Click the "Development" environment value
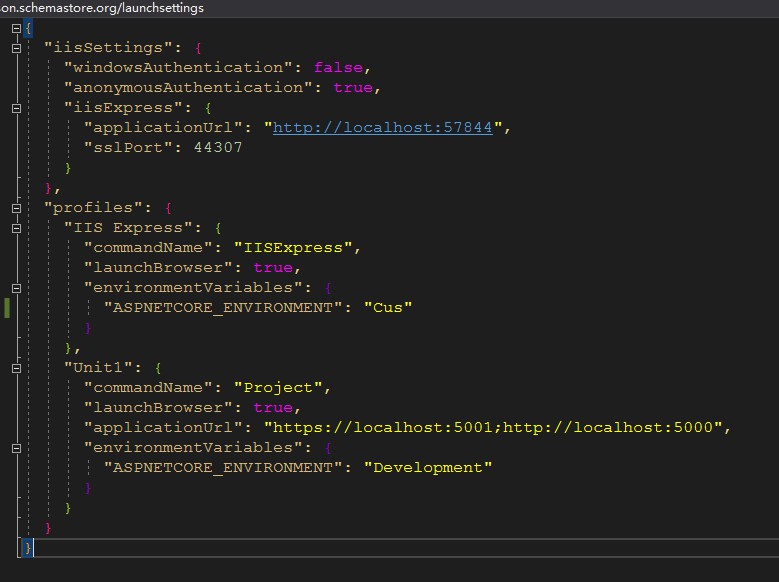779x582 pixels. click(x=428, y=468)
